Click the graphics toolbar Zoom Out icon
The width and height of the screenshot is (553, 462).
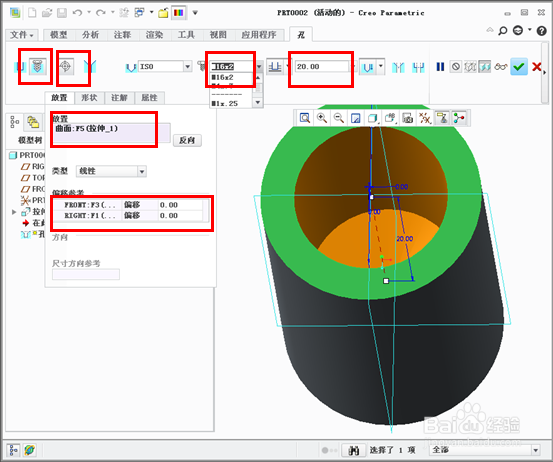tap(339, 118)
